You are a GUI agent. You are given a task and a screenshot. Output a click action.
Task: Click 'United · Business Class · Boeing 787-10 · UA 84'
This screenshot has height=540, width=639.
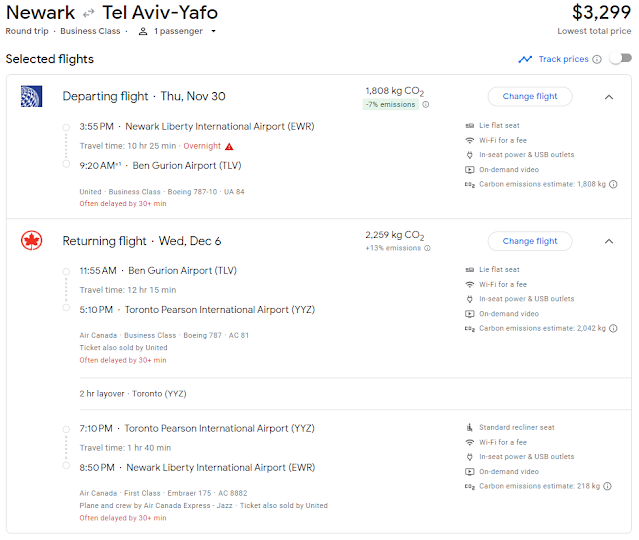[x=162, y=192]
